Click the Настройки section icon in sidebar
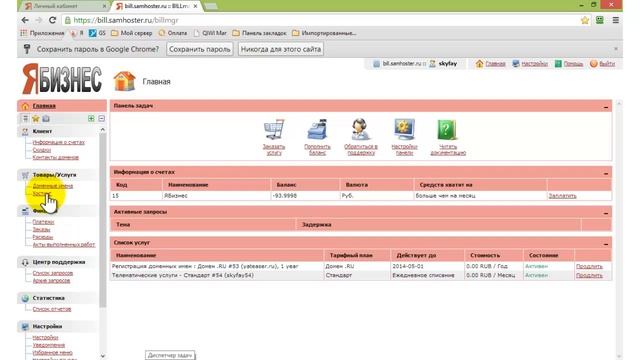 tap(25, 327)
